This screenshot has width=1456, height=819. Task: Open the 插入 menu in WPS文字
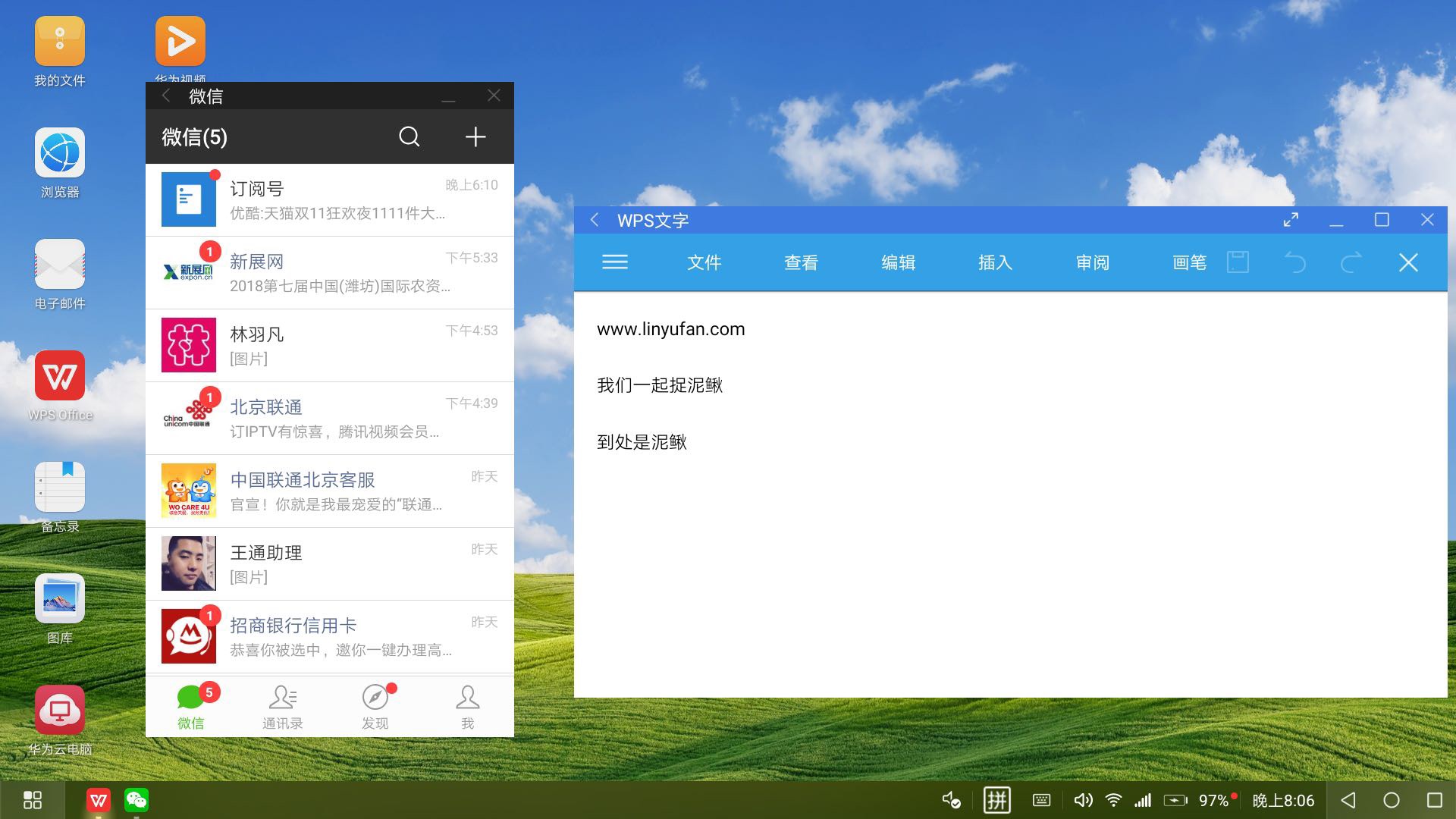pos(995,262)
